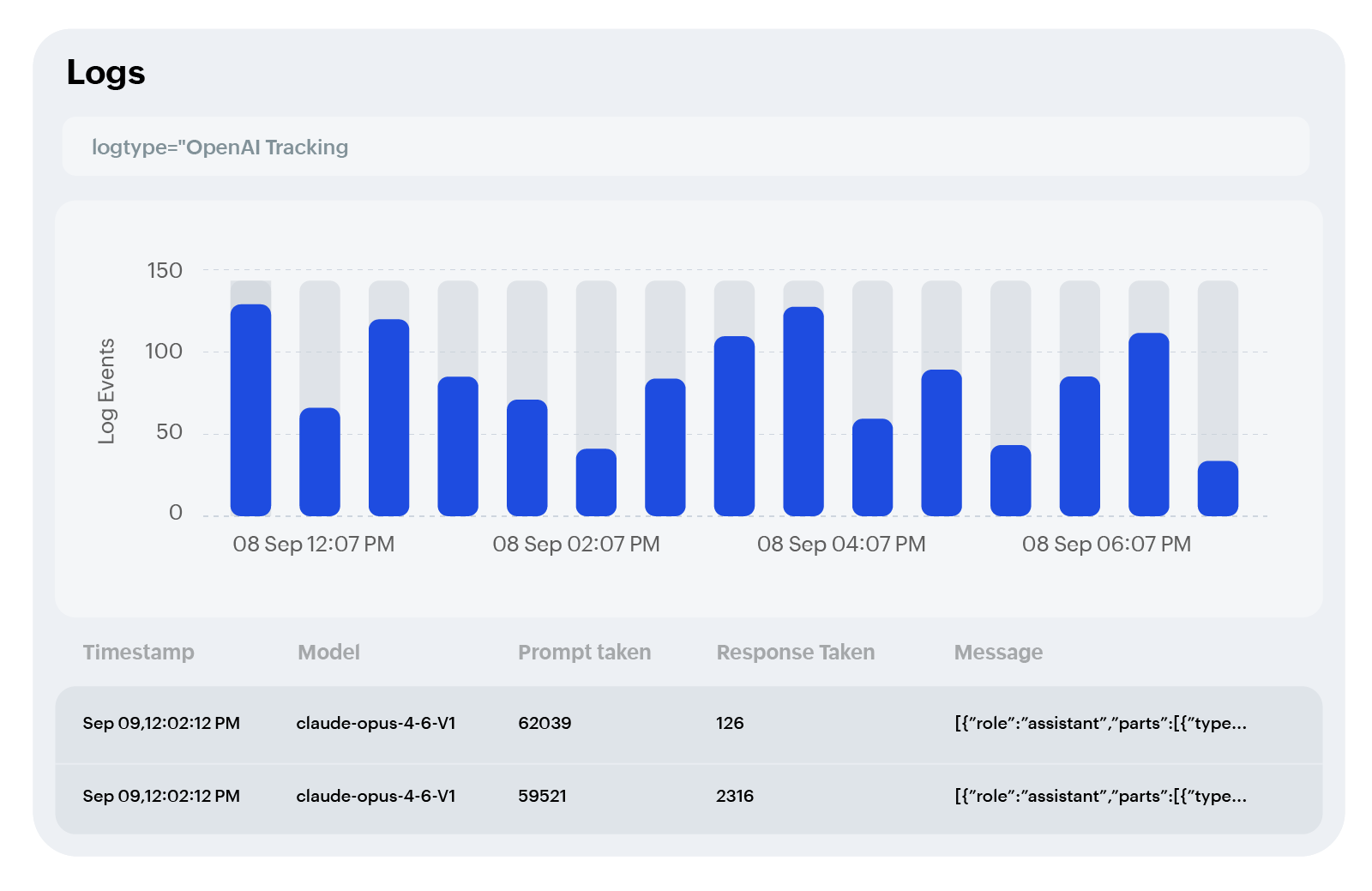Open the message in the 62039 row
The height and width of the screenshot is (891, 1372).
click(x=1100, y=723)
